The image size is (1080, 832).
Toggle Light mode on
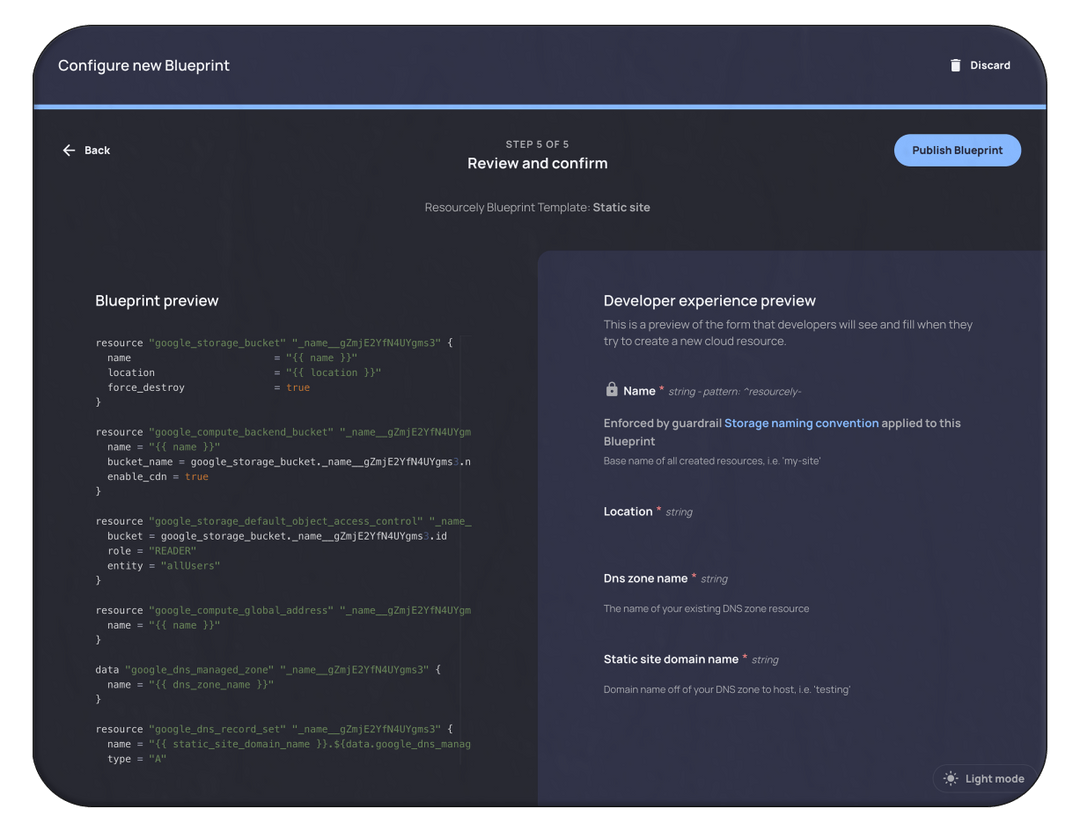[x=985, y=778]
